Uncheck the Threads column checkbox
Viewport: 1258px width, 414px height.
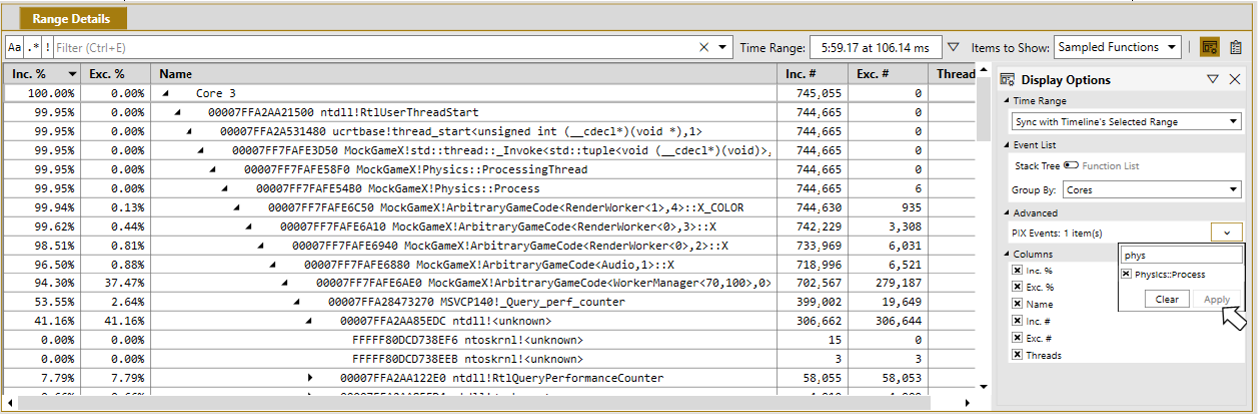click(1018, 355)
